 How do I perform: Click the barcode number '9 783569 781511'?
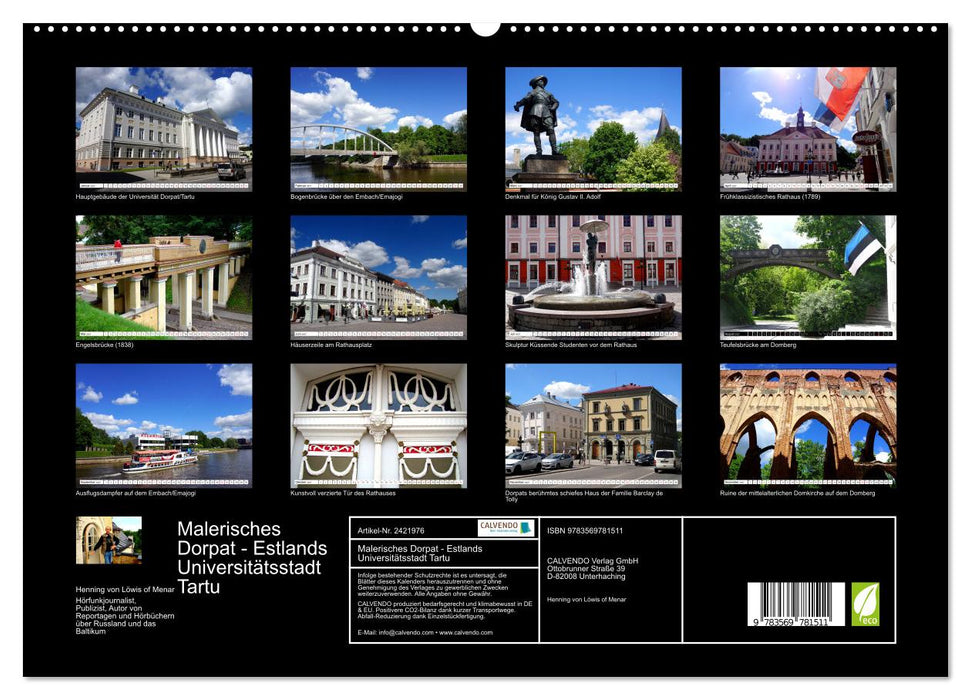[x=790, y=622]
